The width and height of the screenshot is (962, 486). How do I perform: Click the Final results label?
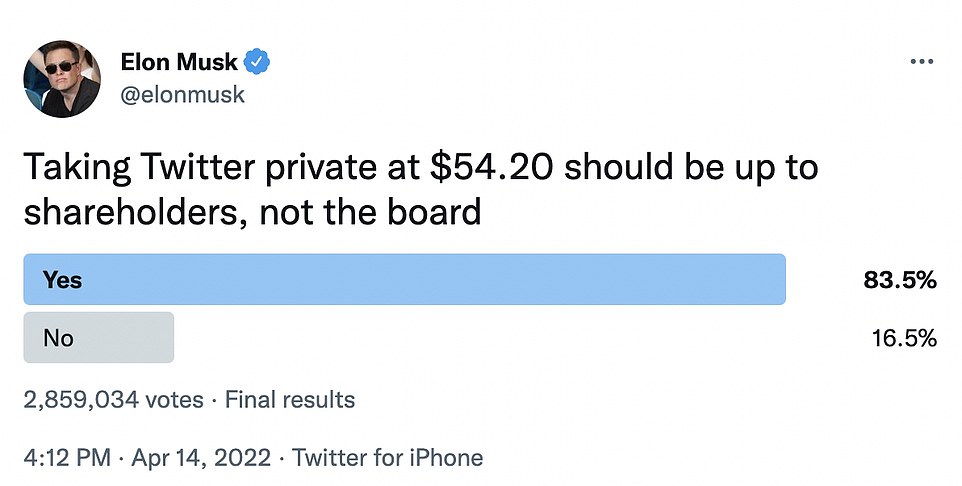point(289,401)
